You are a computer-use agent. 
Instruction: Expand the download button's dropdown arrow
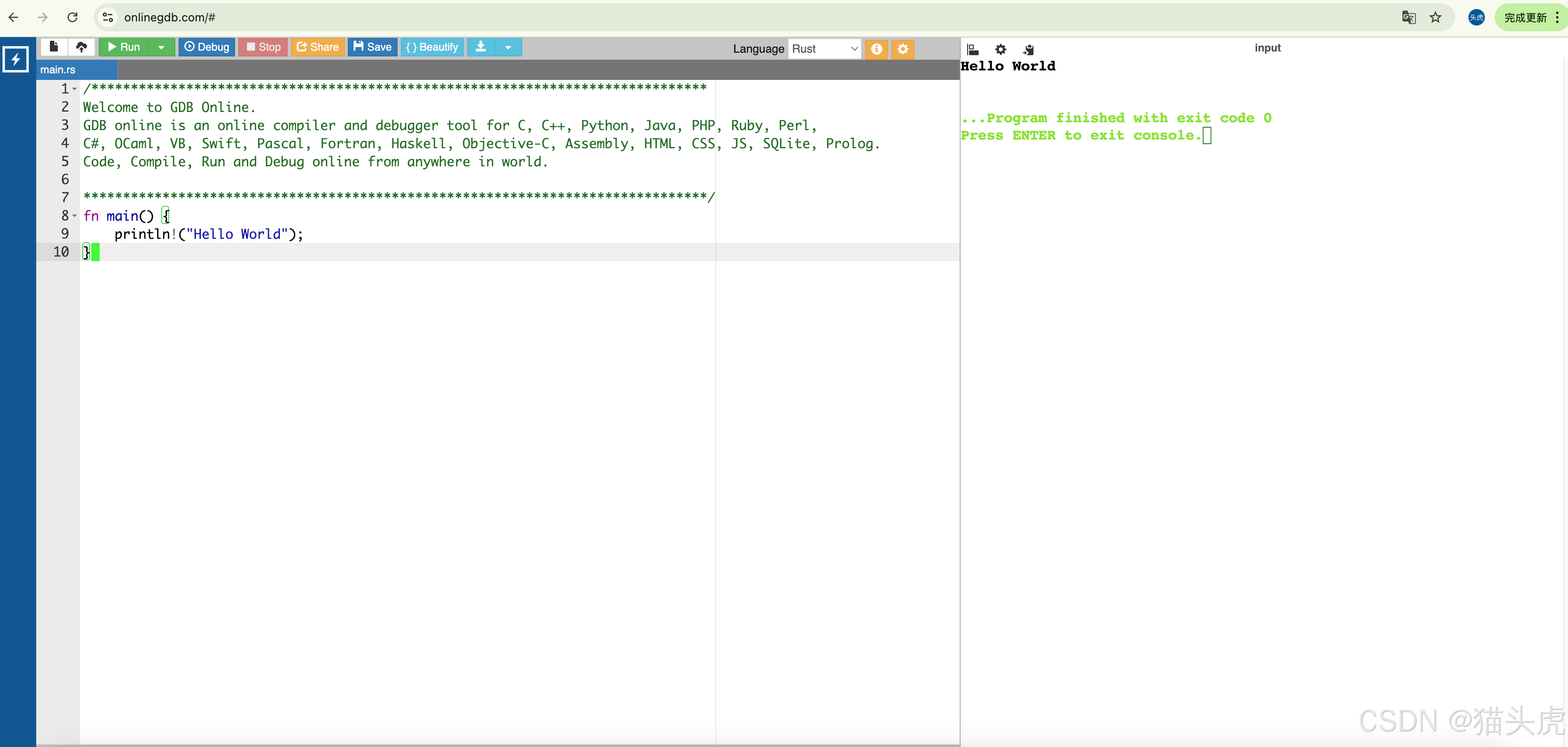click(509, 47)
